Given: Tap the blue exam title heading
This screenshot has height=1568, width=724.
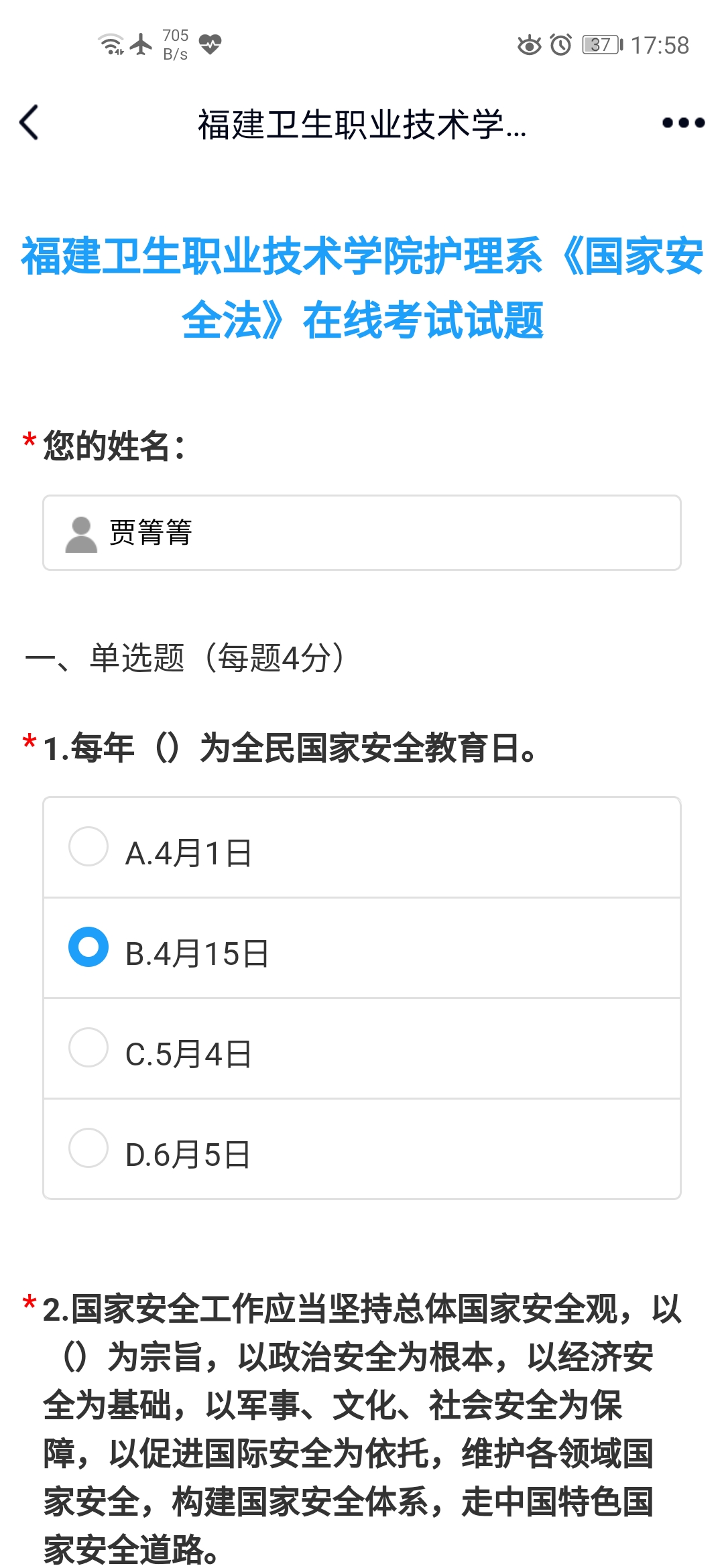Looking at the screenshot, I should coord(362,288).
